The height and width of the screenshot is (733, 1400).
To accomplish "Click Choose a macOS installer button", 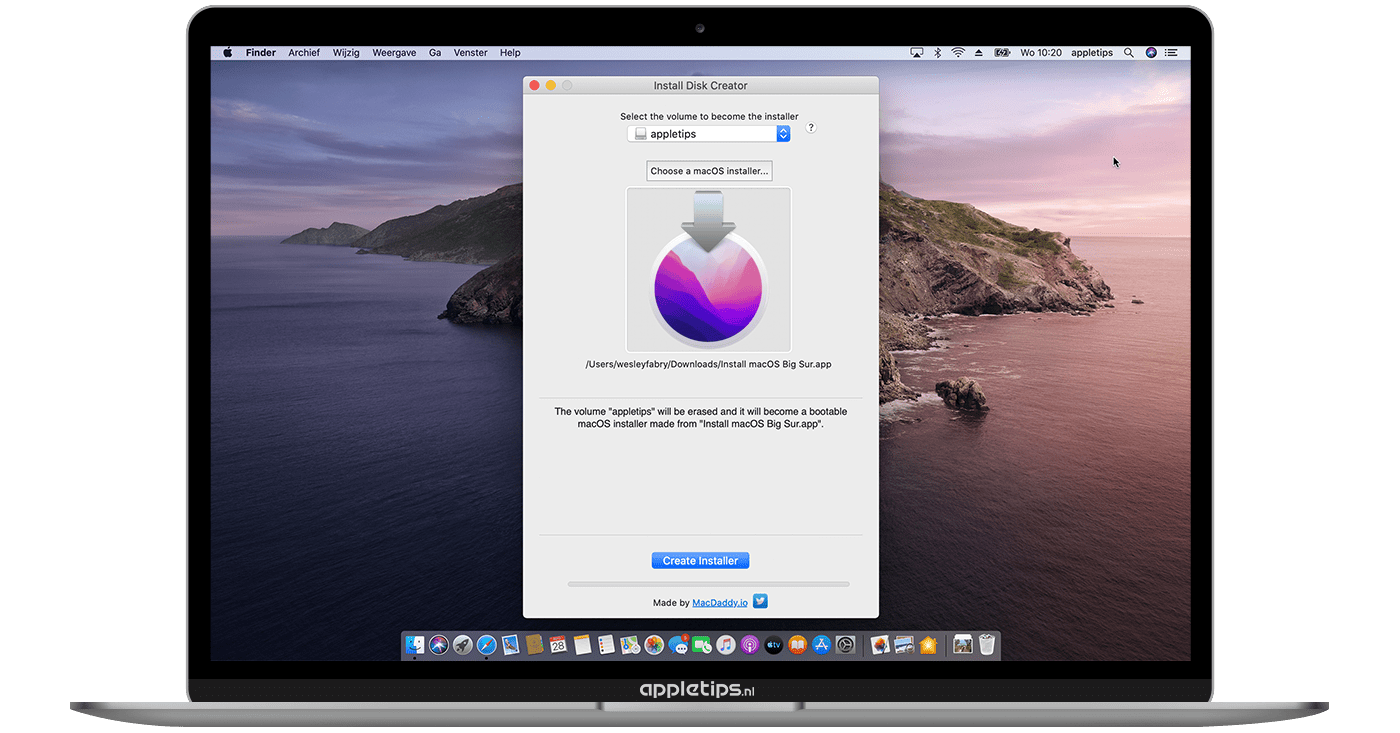I will [709, 171].
